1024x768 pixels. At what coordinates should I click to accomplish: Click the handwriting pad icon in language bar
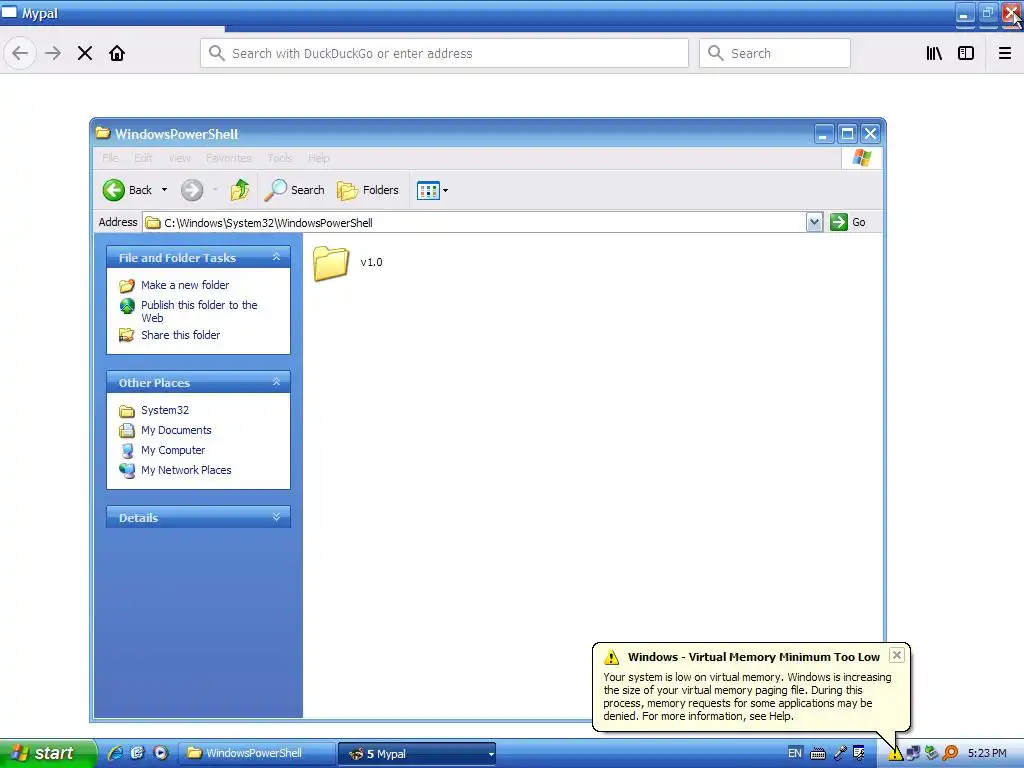(x=859, y=754)
